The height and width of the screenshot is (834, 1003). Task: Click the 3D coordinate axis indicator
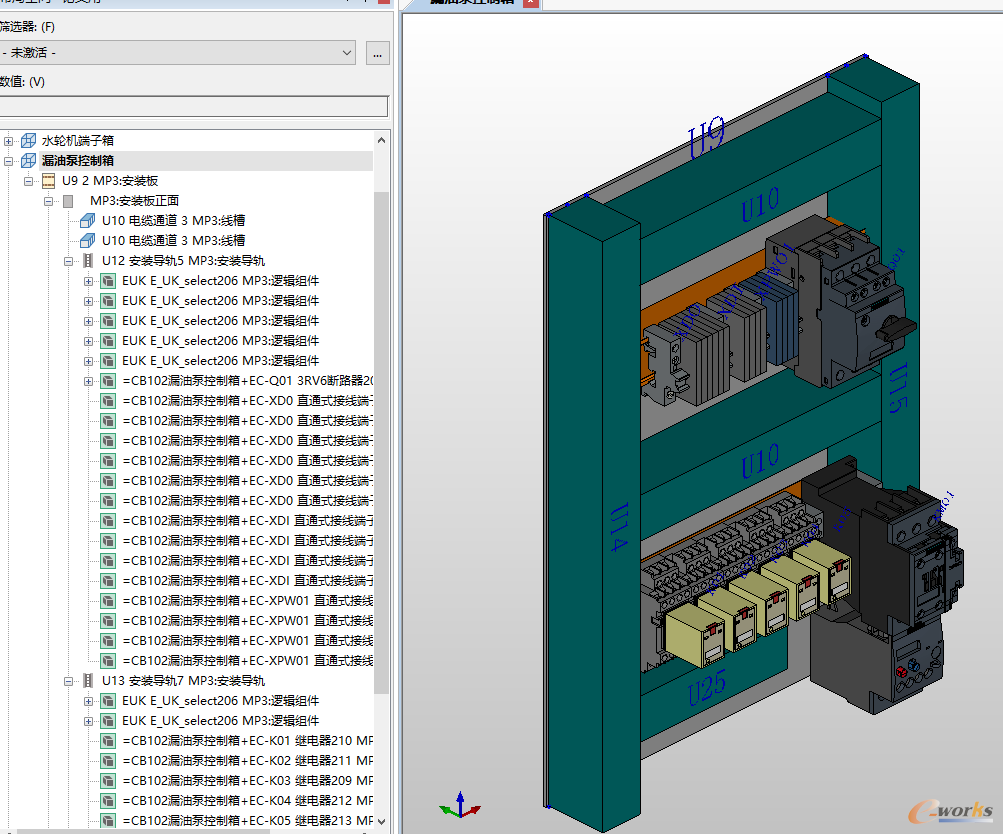[460, 806]
